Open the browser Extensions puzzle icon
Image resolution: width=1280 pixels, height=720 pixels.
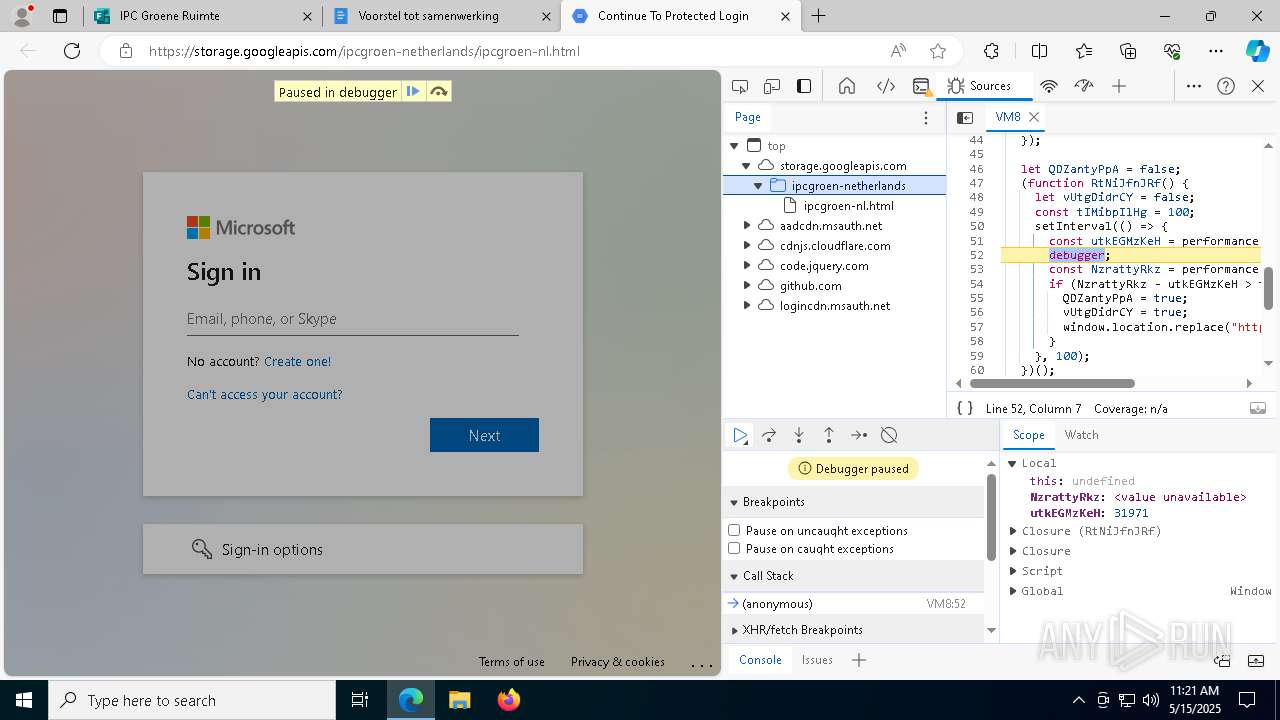[x=992, y=51]
